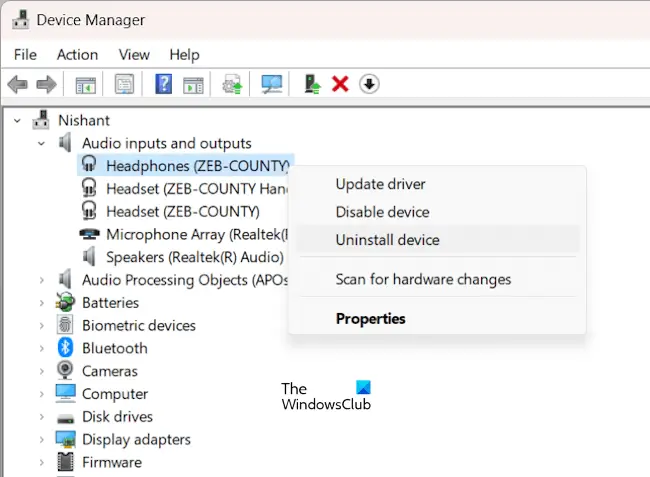Click the blue Help question mark icon
The image size is (650, 477).
(x=164, y=84)
